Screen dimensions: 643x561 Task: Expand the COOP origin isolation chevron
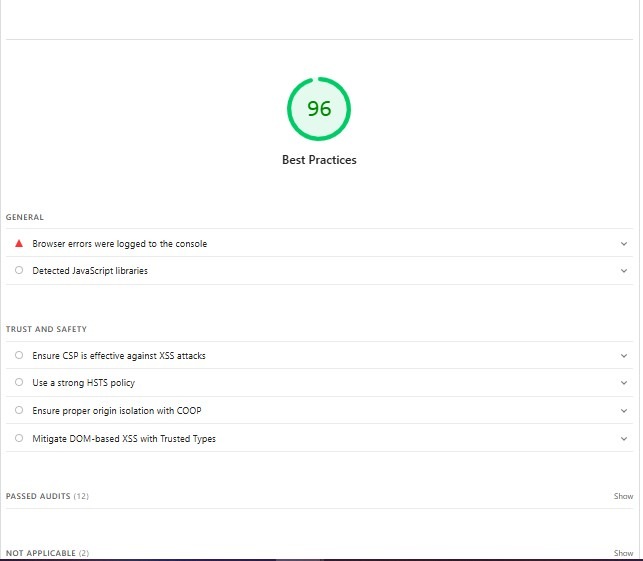coord(624,411)
